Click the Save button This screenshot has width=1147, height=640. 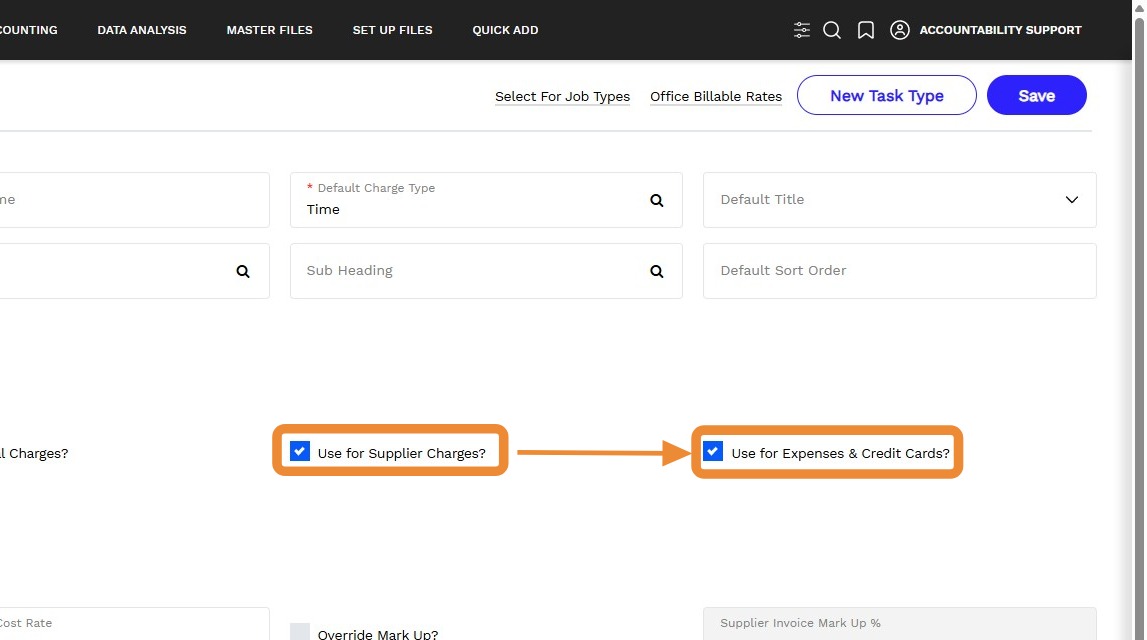(1037, 95)
